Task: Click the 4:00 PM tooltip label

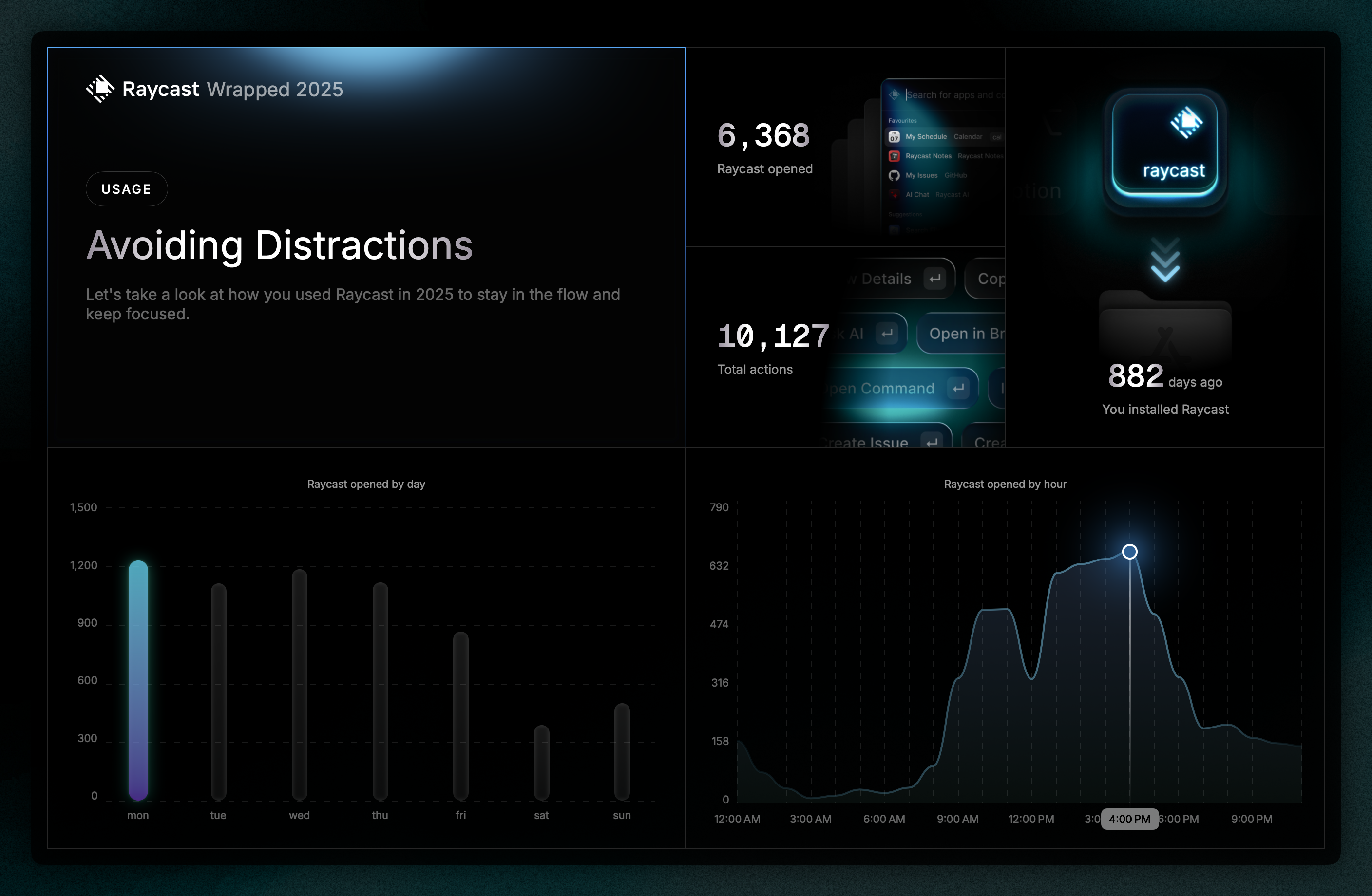Action: pos(1129,819)
